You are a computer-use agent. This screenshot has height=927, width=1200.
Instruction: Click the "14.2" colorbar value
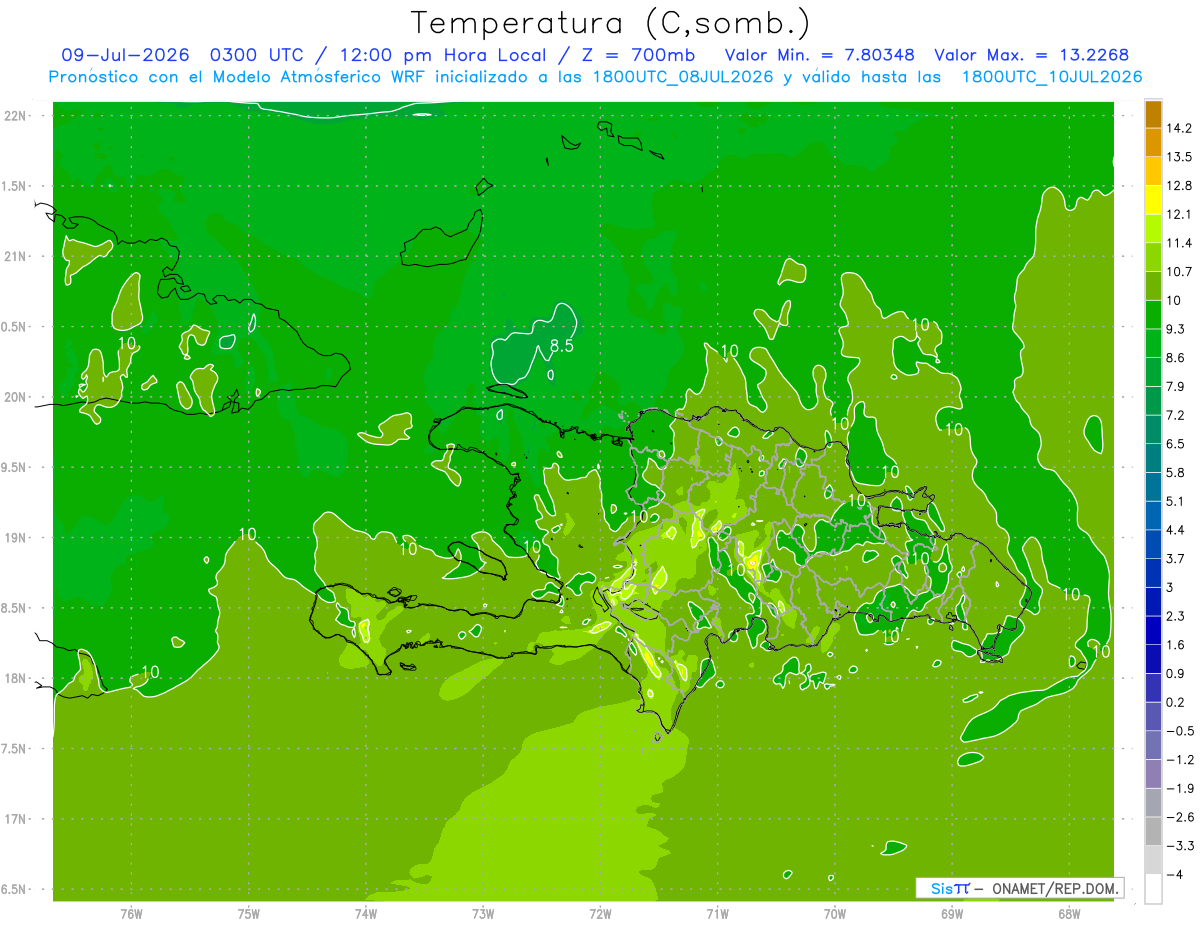[x=1179, y=128]
